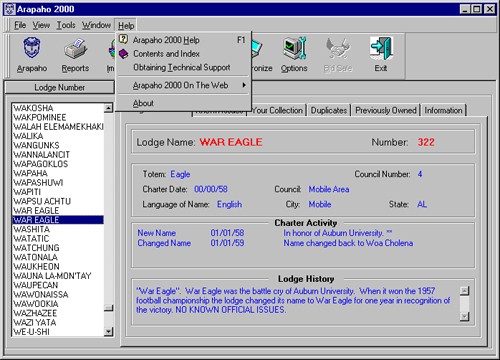
Task: Select WE-U-SHI in lodge list
Action: tap(58, 332)
